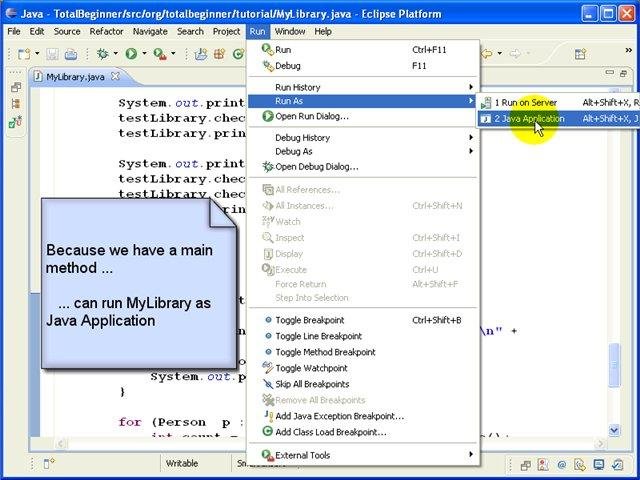Image resolution: width=640 pixels, height=480 pixels.
Task: Enable Skip All Breakpoints
Action: click(x=363, y=384)
